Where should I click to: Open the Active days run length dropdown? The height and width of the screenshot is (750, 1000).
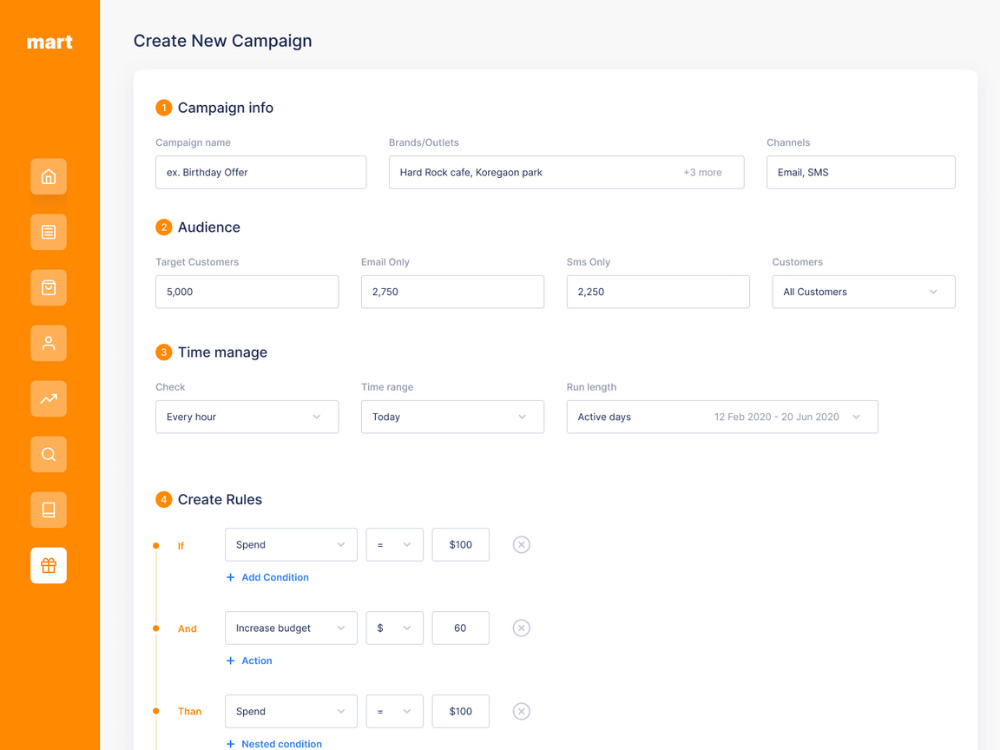722,416
